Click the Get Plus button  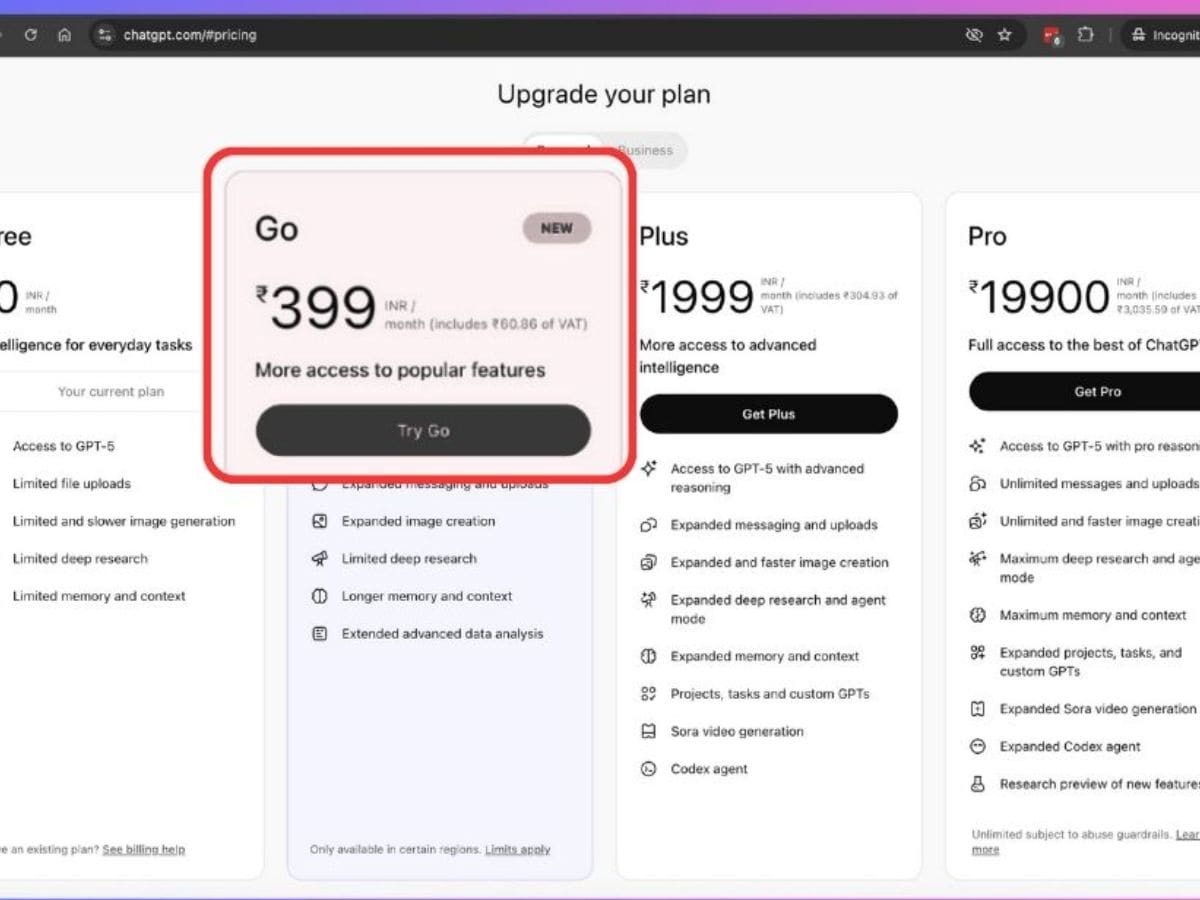pos(768,414)
